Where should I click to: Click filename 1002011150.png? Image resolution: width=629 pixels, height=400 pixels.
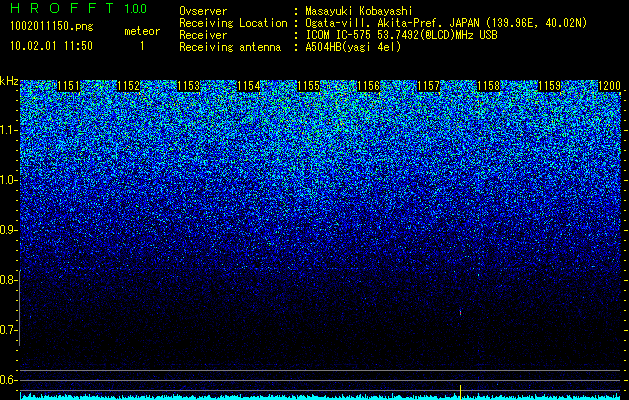coord(52,26)
